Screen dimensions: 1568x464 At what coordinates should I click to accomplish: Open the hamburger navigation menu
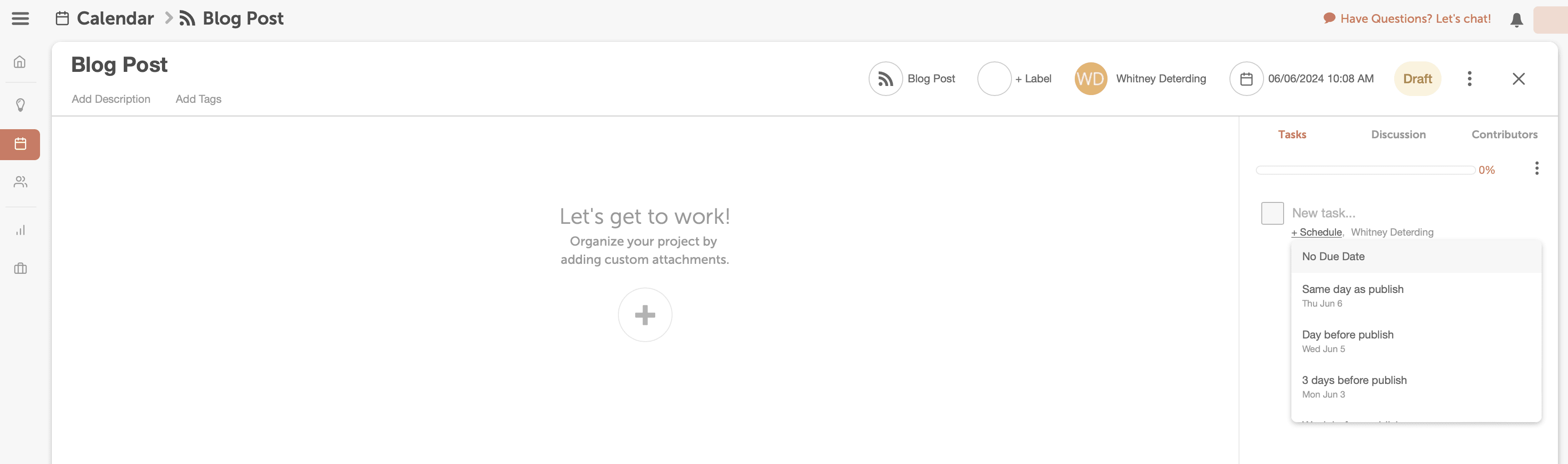pos(20,19)
